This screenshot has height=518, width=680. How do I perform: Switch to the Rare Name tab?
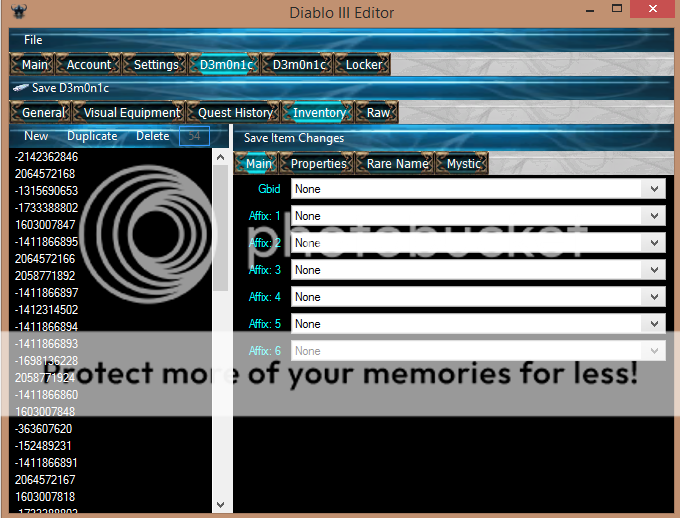(397, 163)
